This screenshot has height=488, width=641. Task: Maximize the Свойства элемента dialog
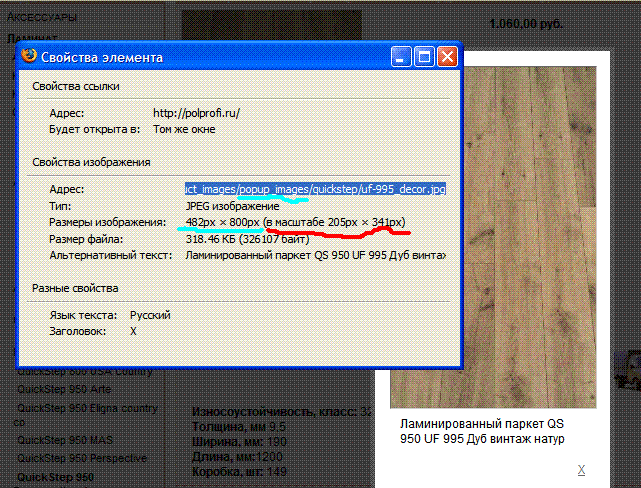[424, 57]
